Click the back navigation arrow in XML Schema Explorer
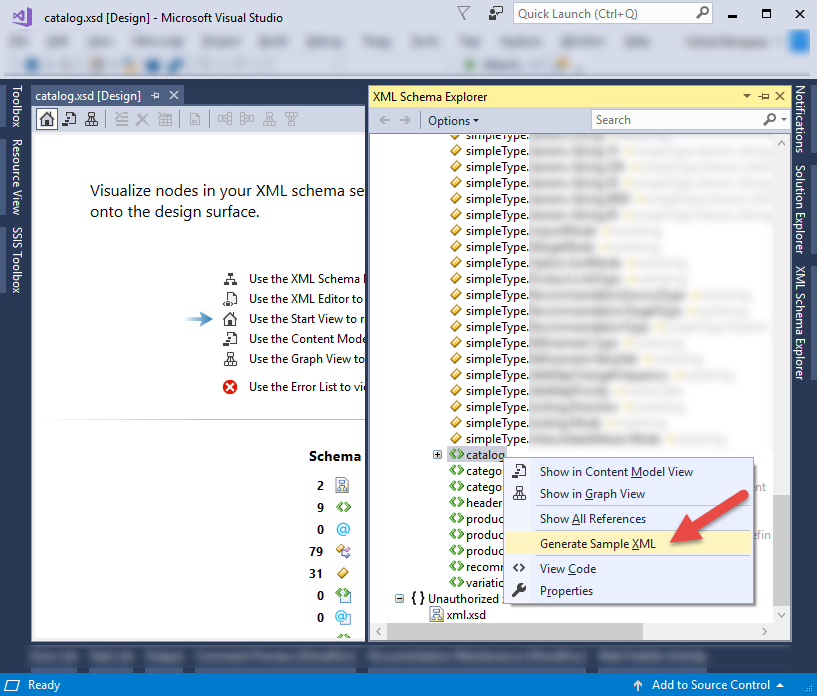Screen dimensions: 817x696 (x=384, y=119)
